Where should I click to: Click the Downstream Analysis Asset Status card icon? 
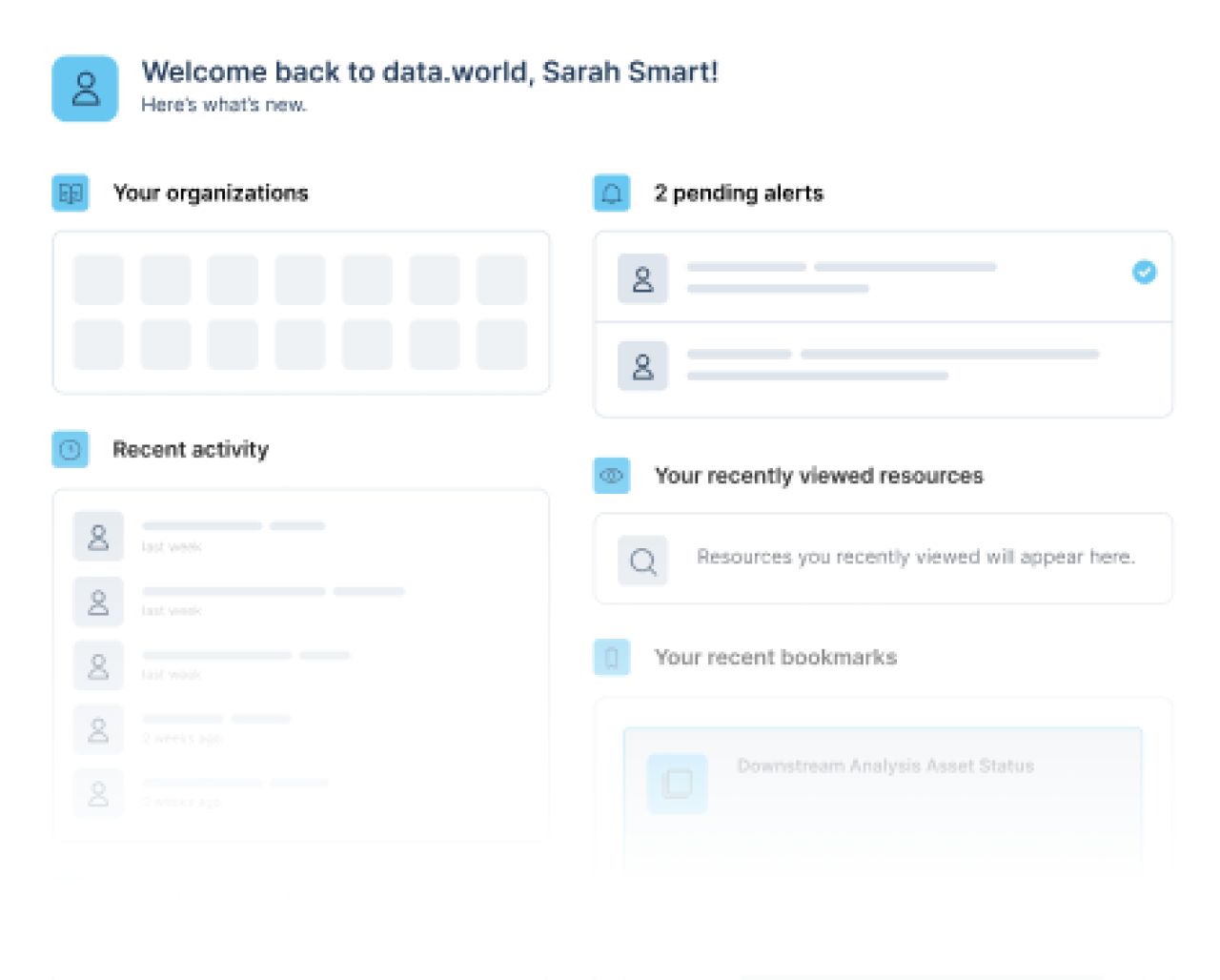tap(678, 784)
